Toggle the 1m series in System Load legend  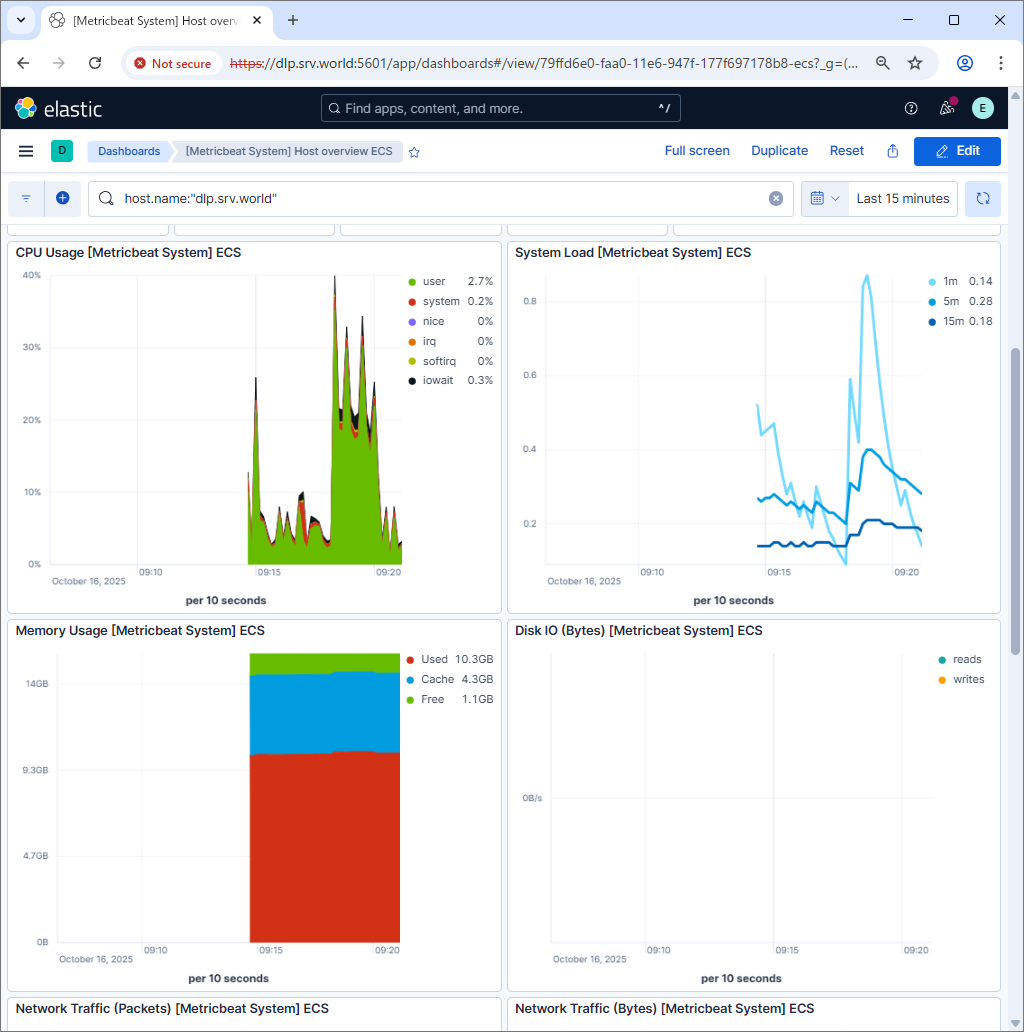[x=950, y=282]
